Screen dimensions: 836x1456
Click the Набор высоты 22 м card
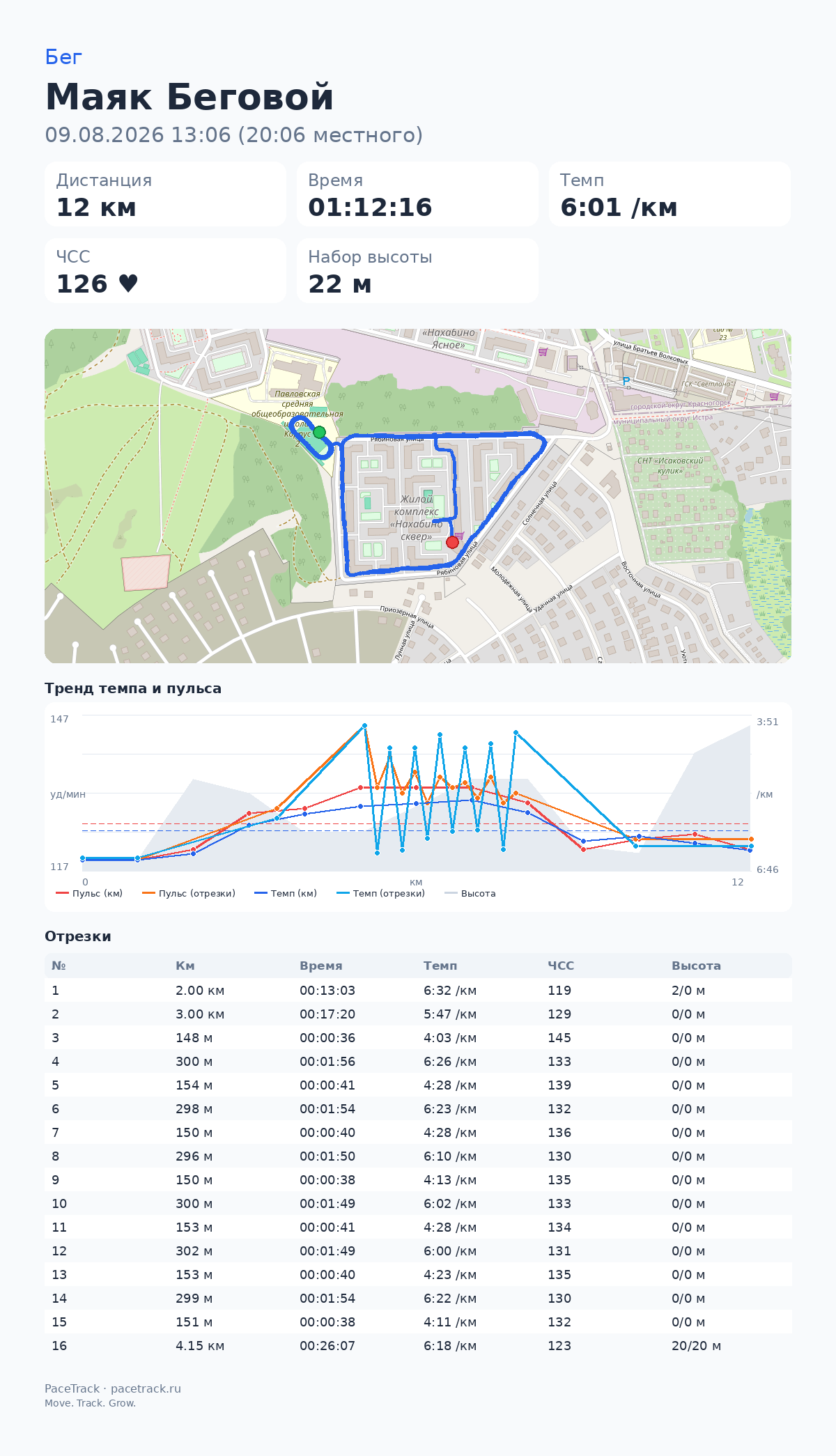pyautogui.click(x=417, y=271)
